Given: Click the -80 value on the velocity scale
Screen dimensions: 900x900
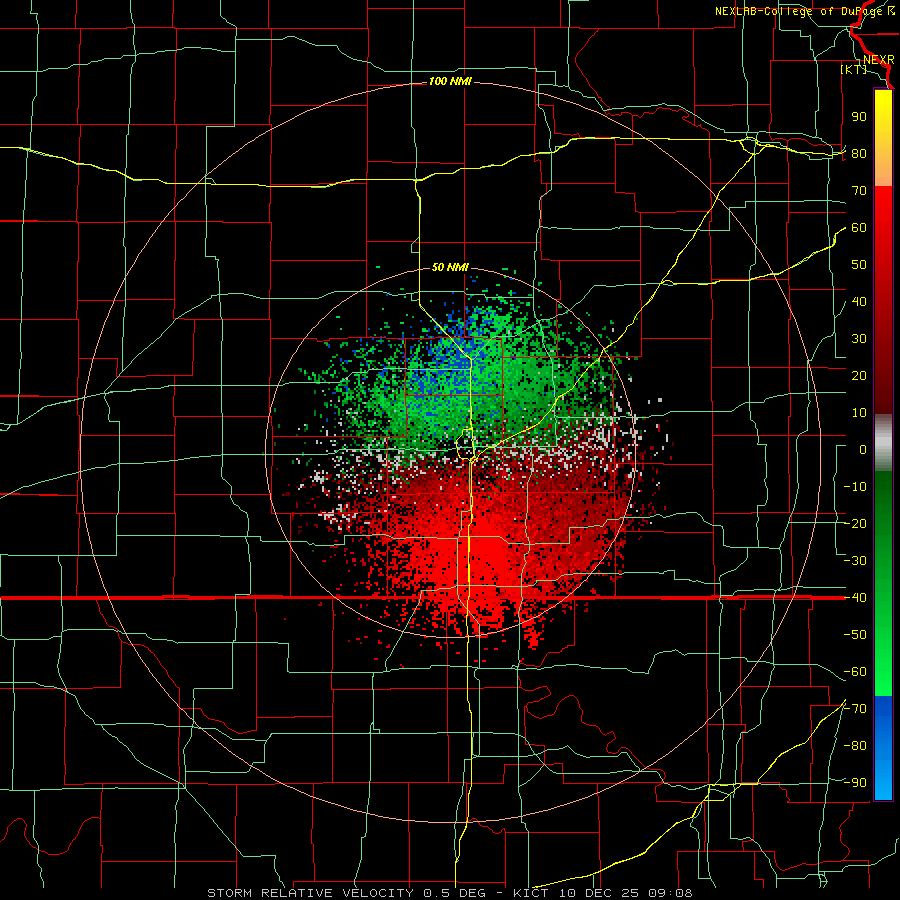Looking at the screenshot, I should 855,746.
